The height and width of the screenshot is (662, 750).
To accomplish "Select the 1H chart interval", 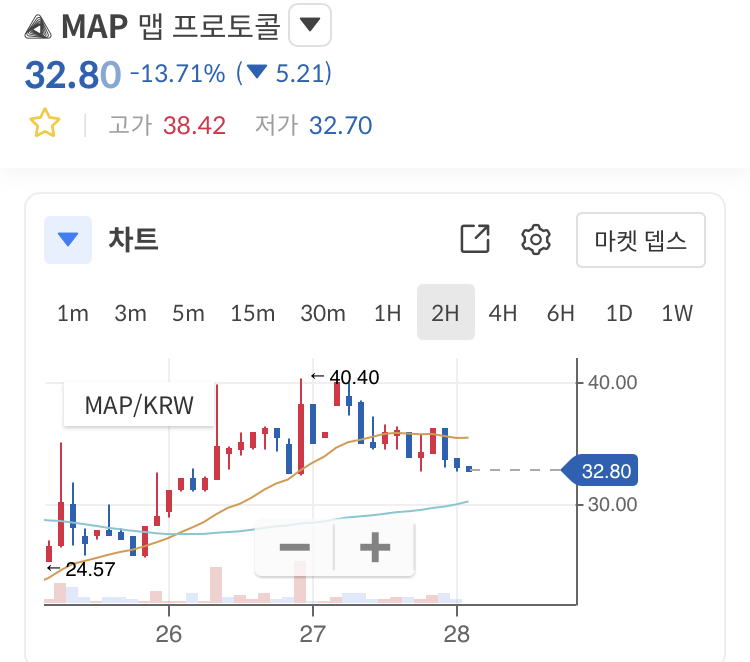I will point(387,313).
